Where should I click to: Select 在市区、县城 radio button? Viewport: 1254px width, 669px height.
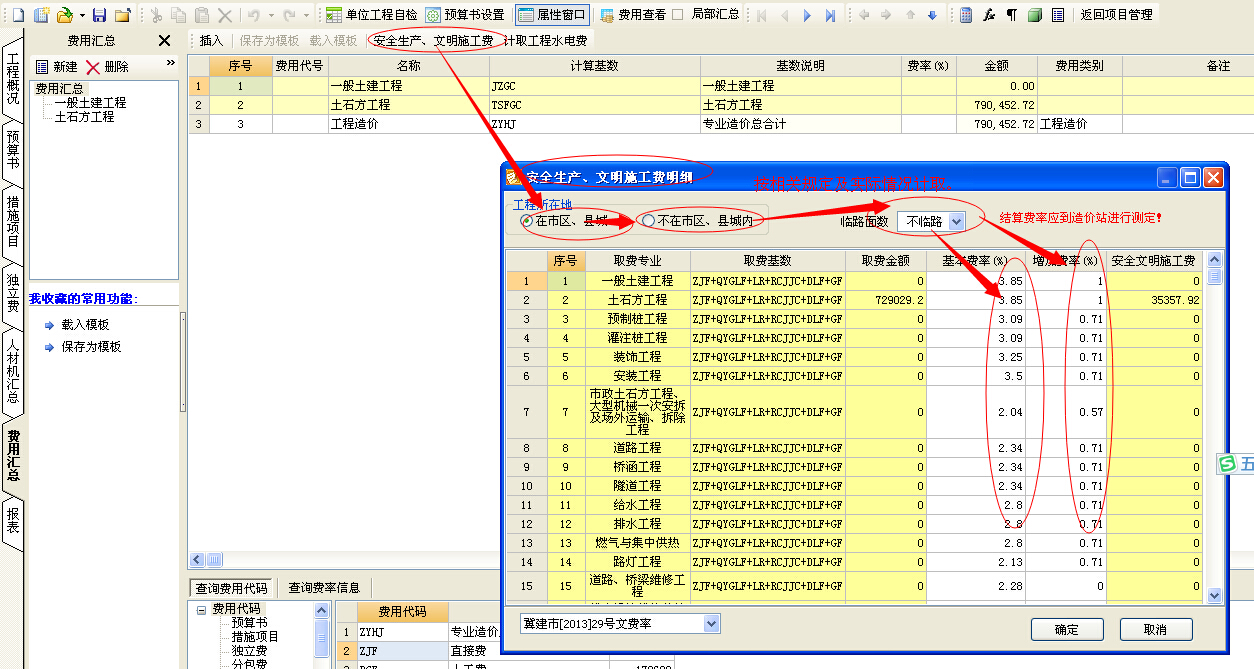point(526,220)
